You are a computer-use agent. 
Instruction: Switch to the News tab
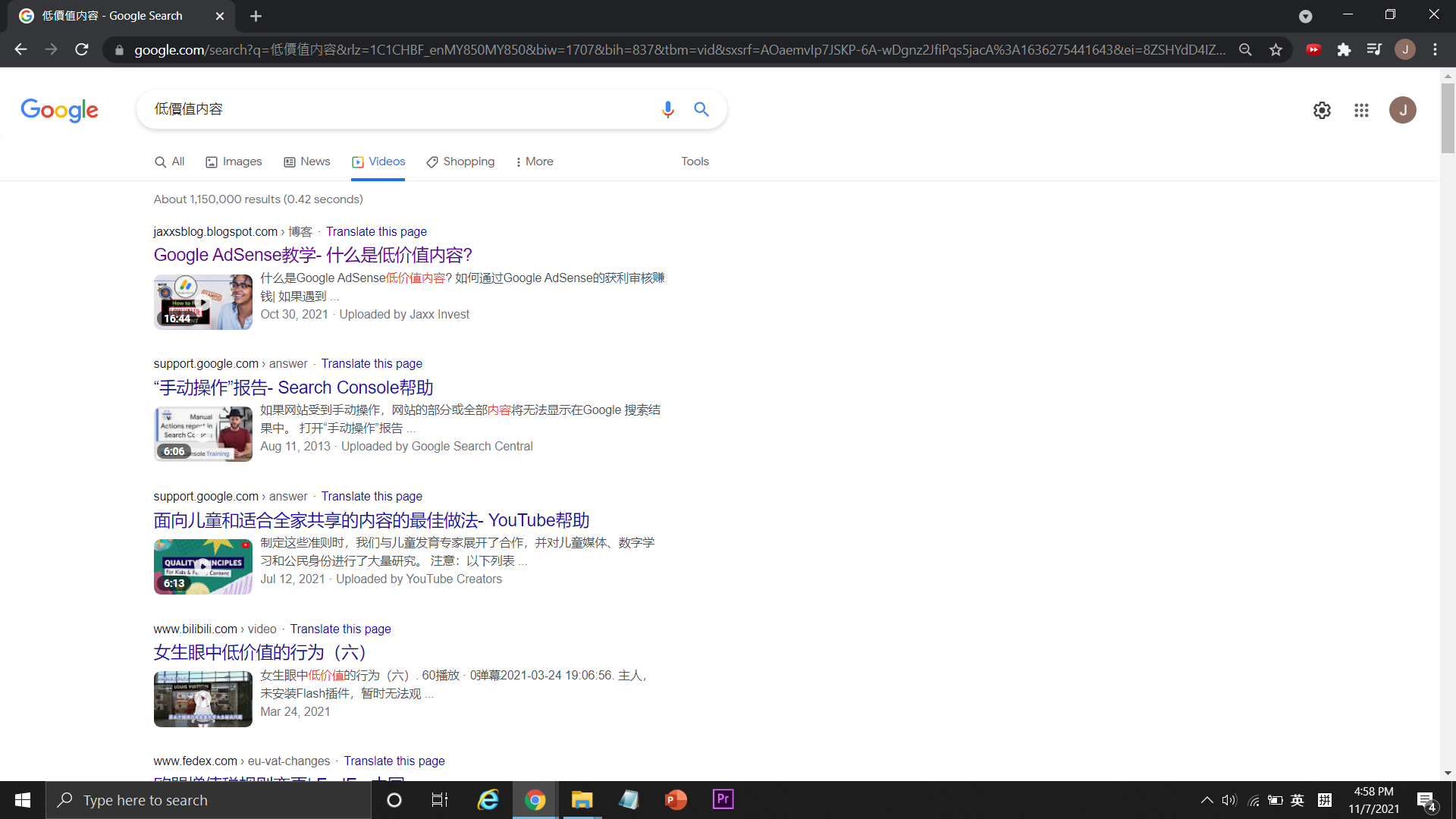[306, 162]
